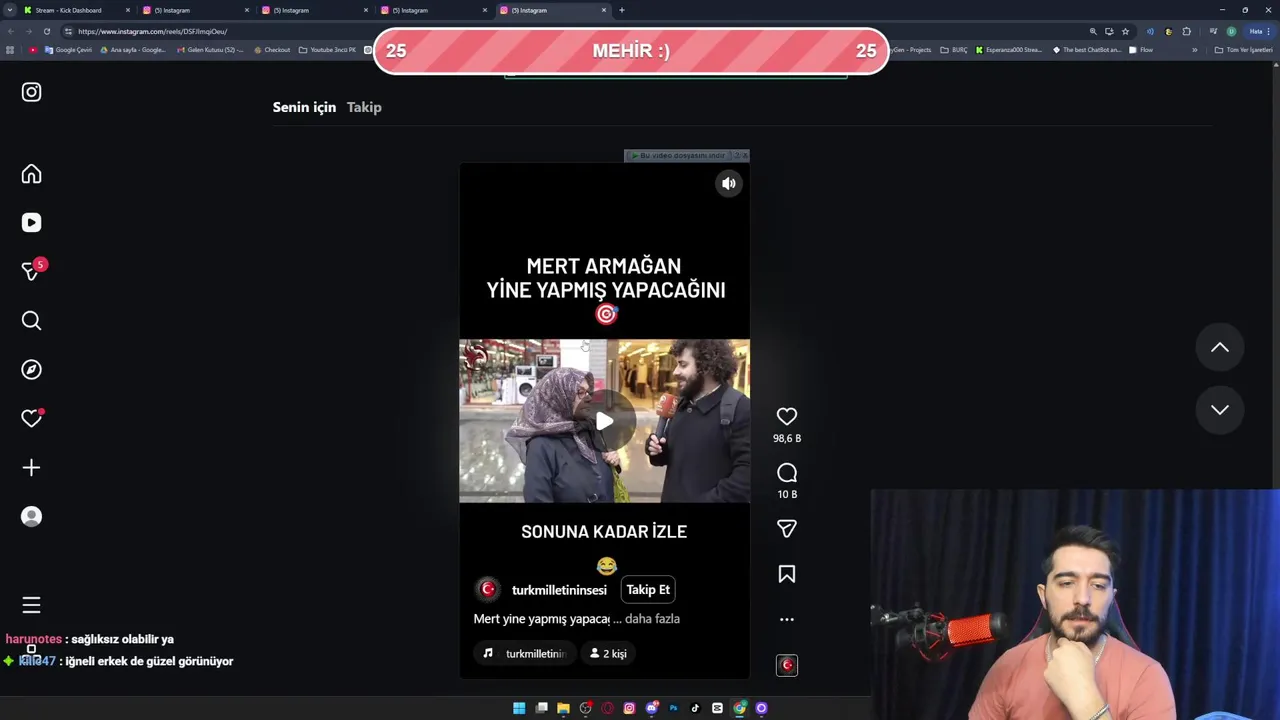1280x720 pixels.
Task: View site information icon in address bar
Action: point(68,31)
